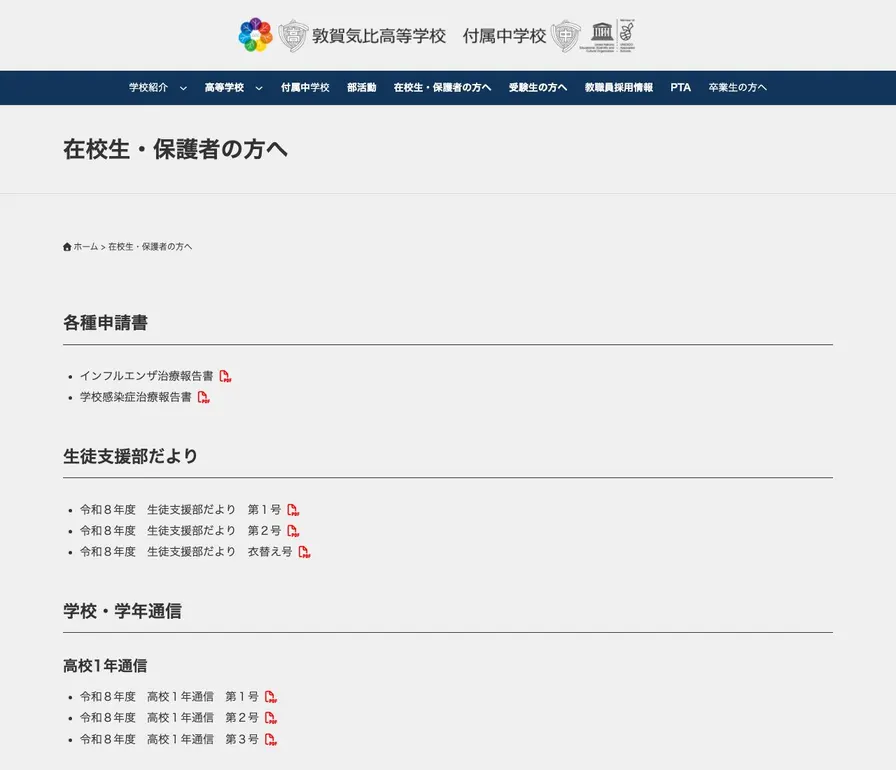896x770 pixels.
Task: Click the 付属中学校 header title text
Action: (x=504, y=36)
